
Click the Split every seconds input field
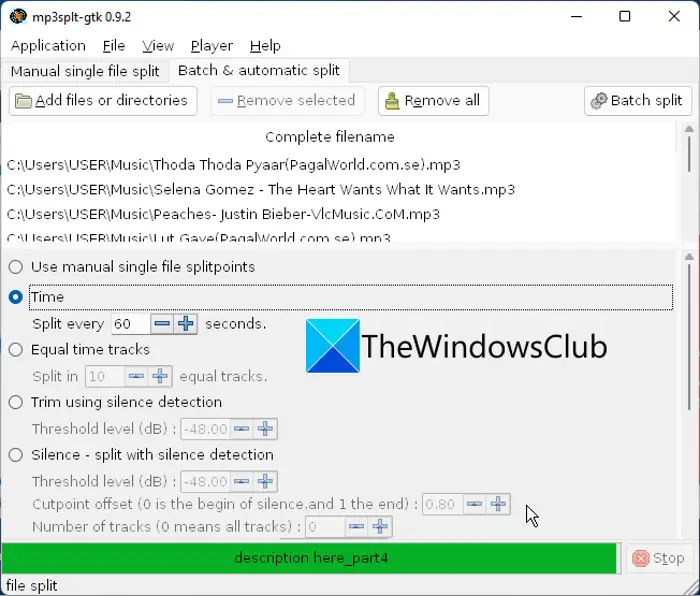tap(130, 324)
